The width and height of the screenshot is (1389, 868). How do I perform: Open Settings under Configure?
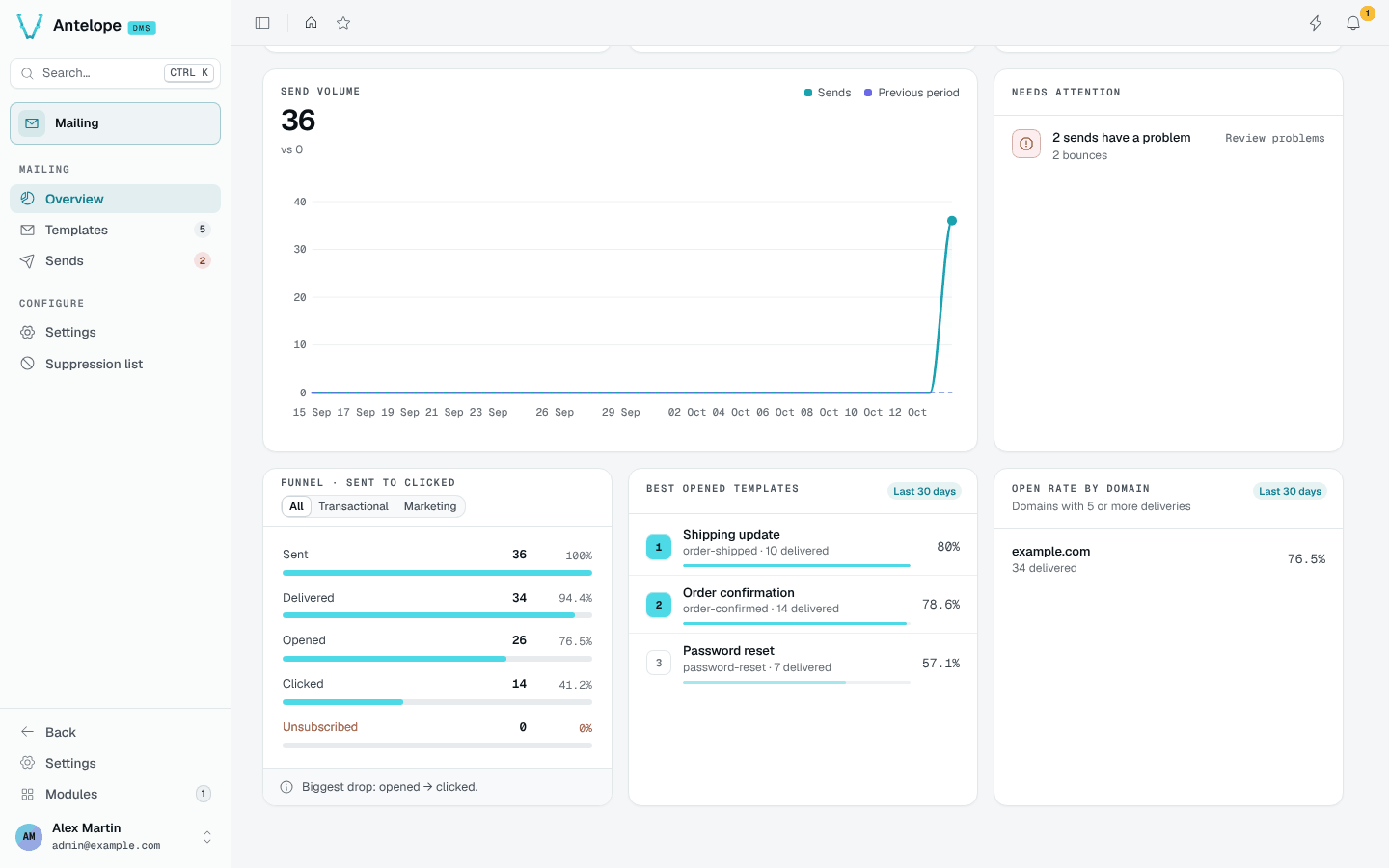click(115, 332)
